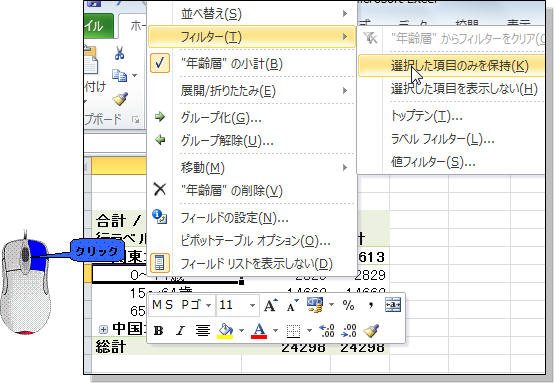Click the green ungroup arrow icon

tap(160, 140)
